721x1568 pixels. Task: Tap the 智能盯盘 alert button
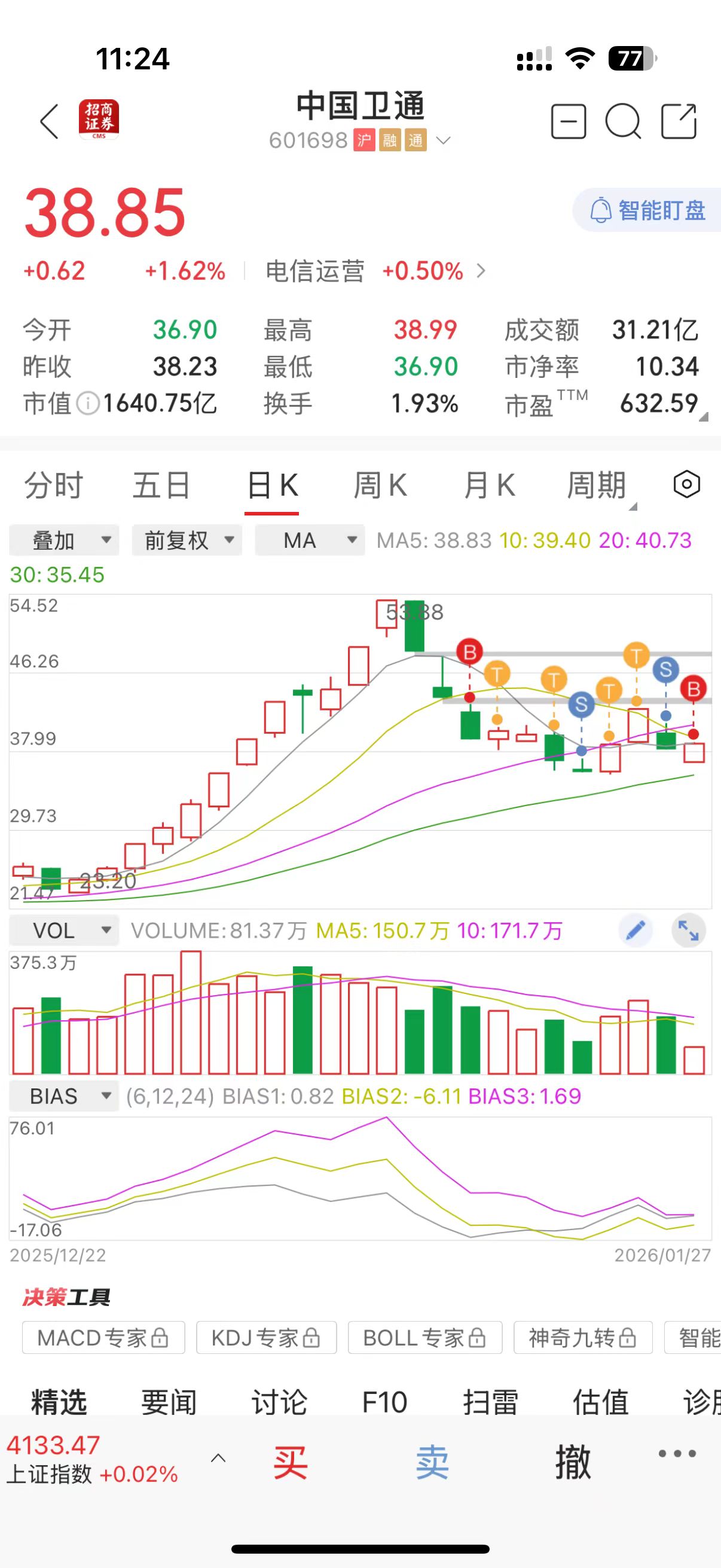(x=647, y=210)
